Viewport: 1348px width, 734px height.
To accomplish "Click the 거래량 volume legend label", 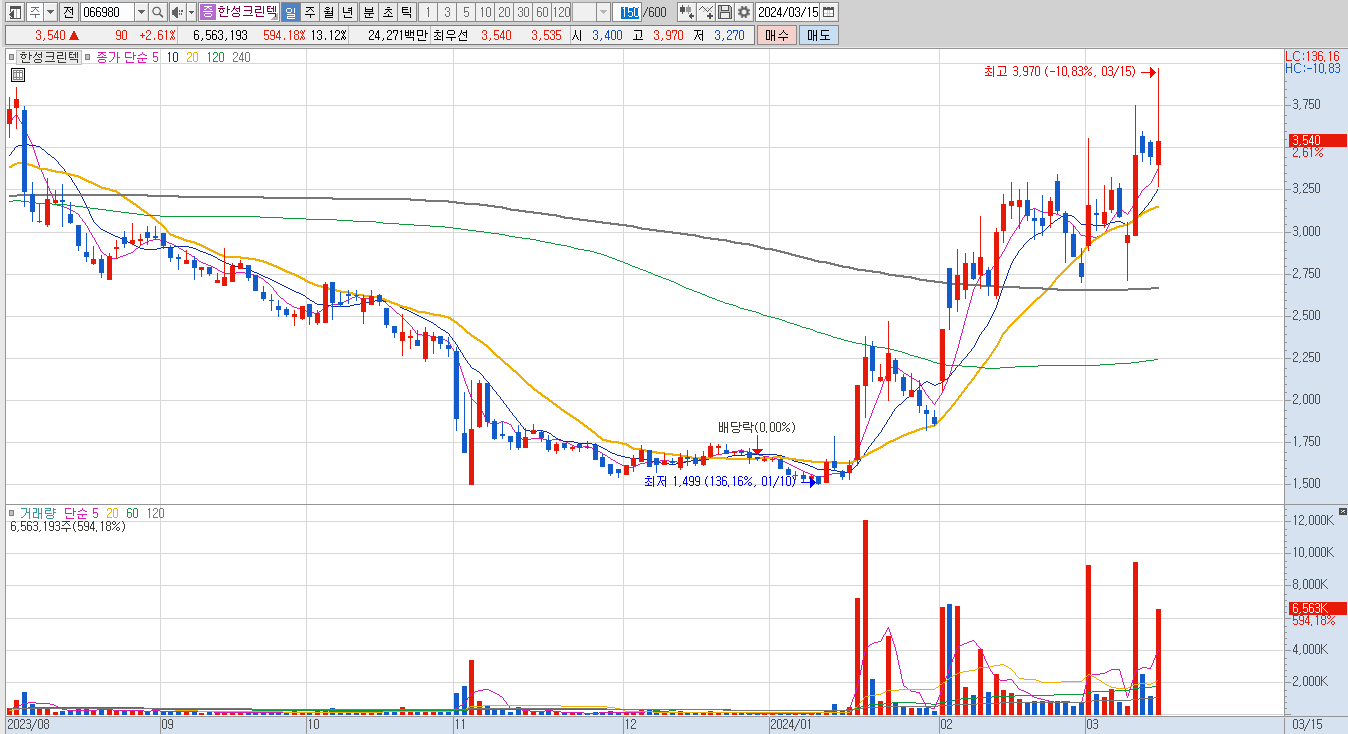I will [37, 513].
